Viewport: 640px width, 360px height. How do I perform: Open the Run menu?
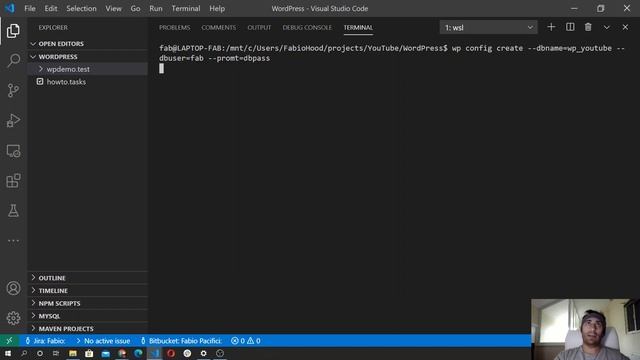156,8
